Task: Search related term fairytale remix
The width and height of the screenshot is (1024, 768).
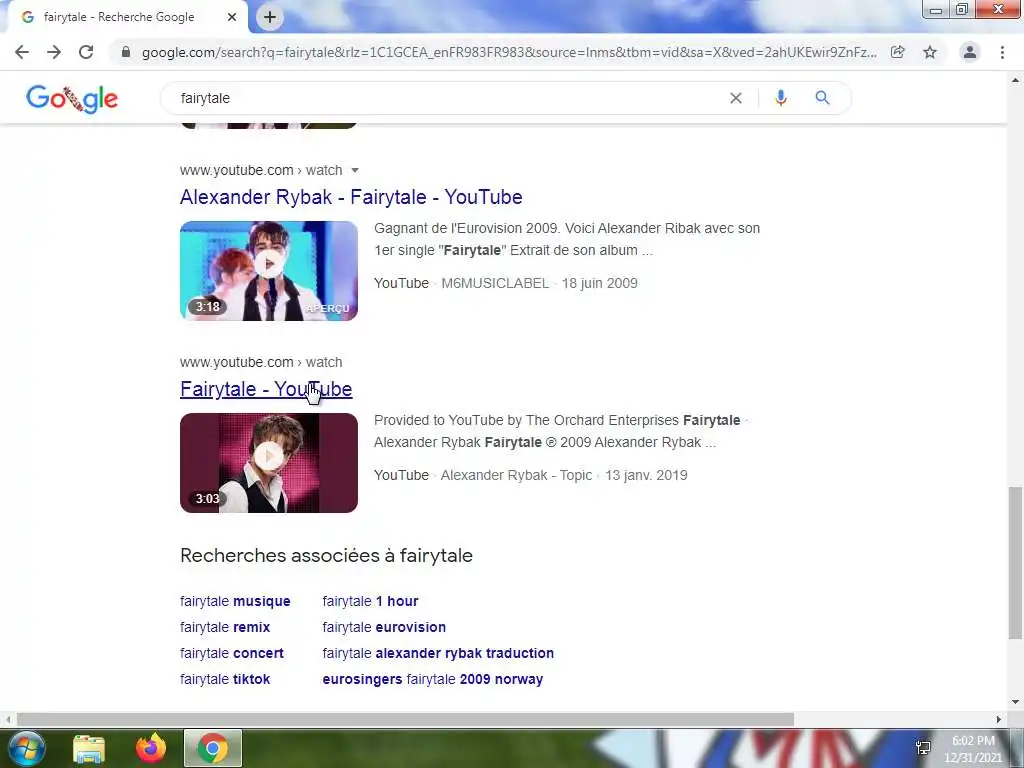Action: pos(225,628)
